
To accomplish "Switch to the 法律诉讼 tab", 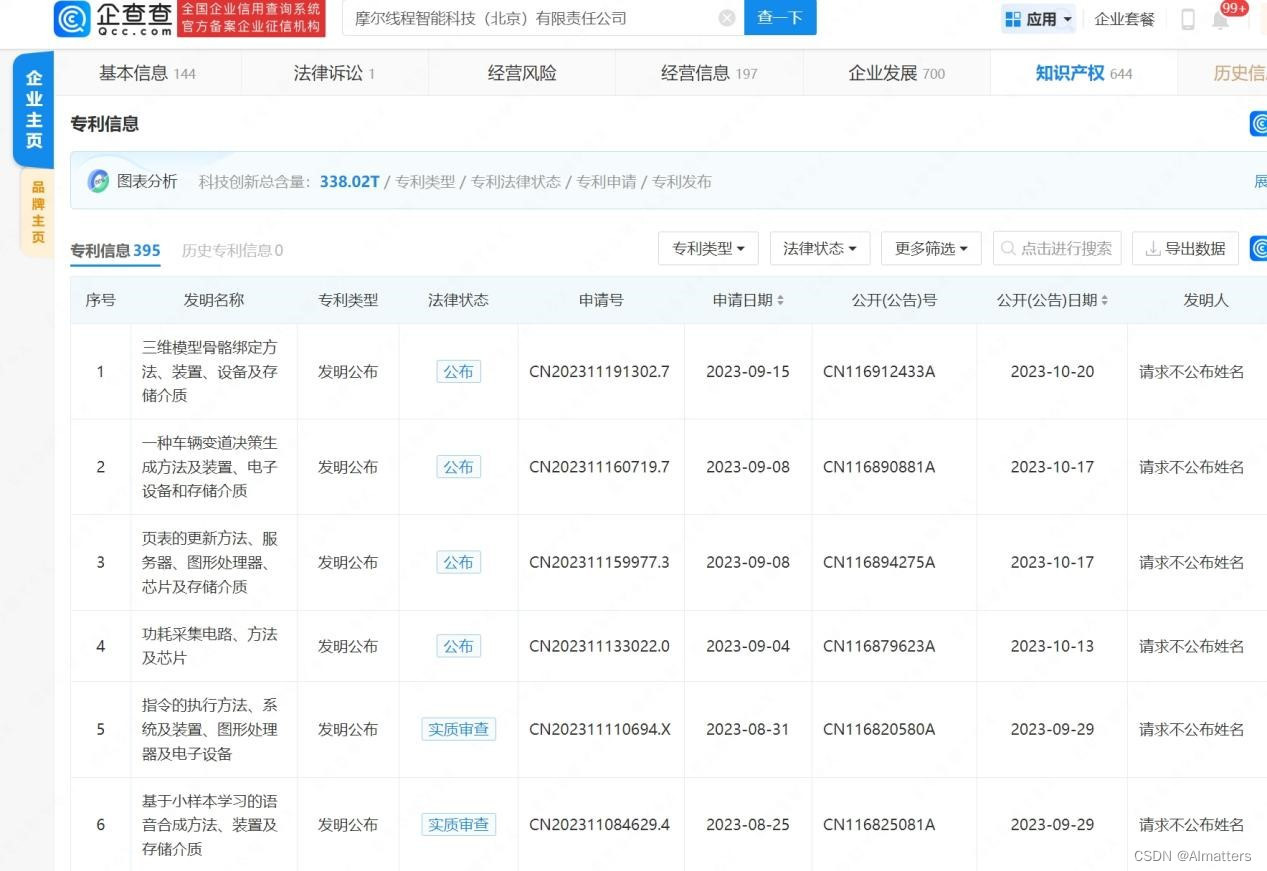I will pos(334,73).
